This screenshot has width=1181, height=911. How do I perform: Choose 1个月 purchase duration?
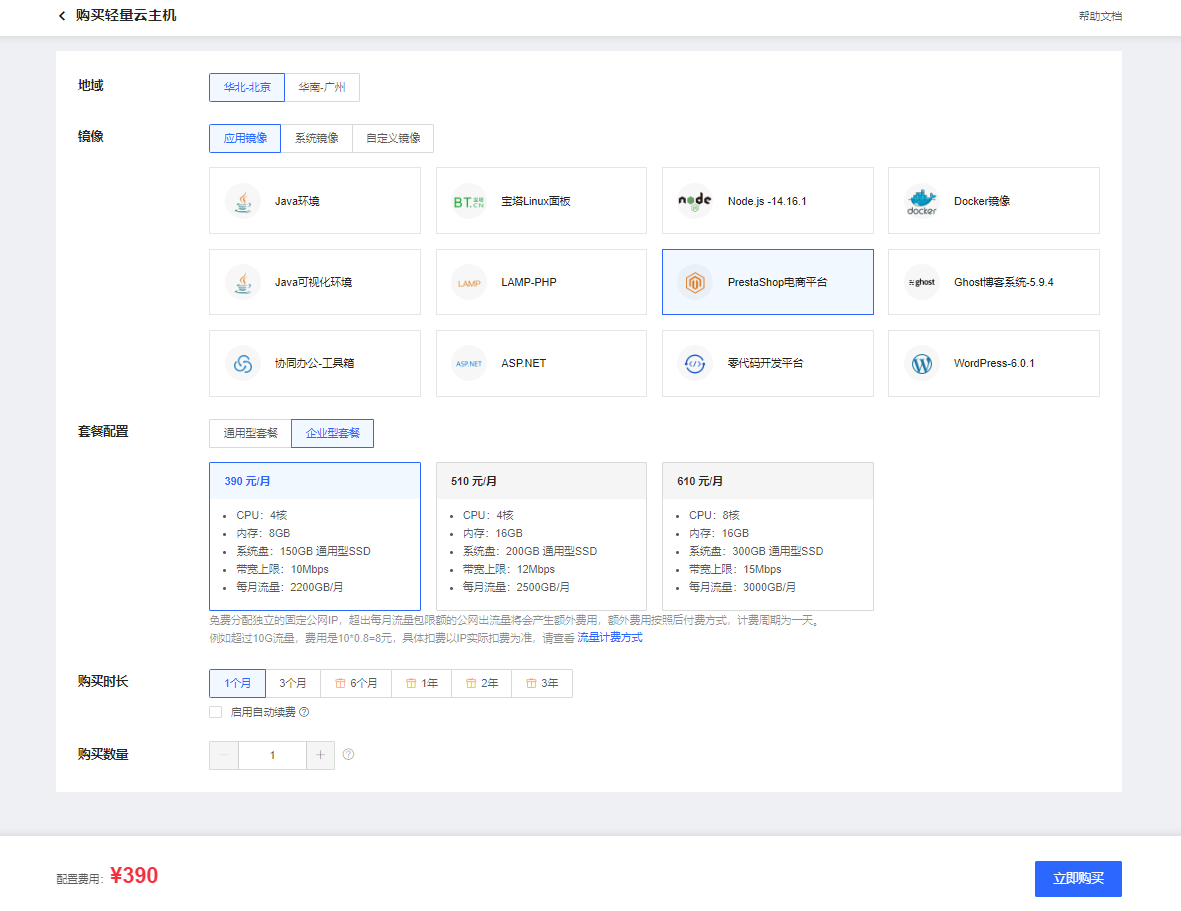point(237,684)
